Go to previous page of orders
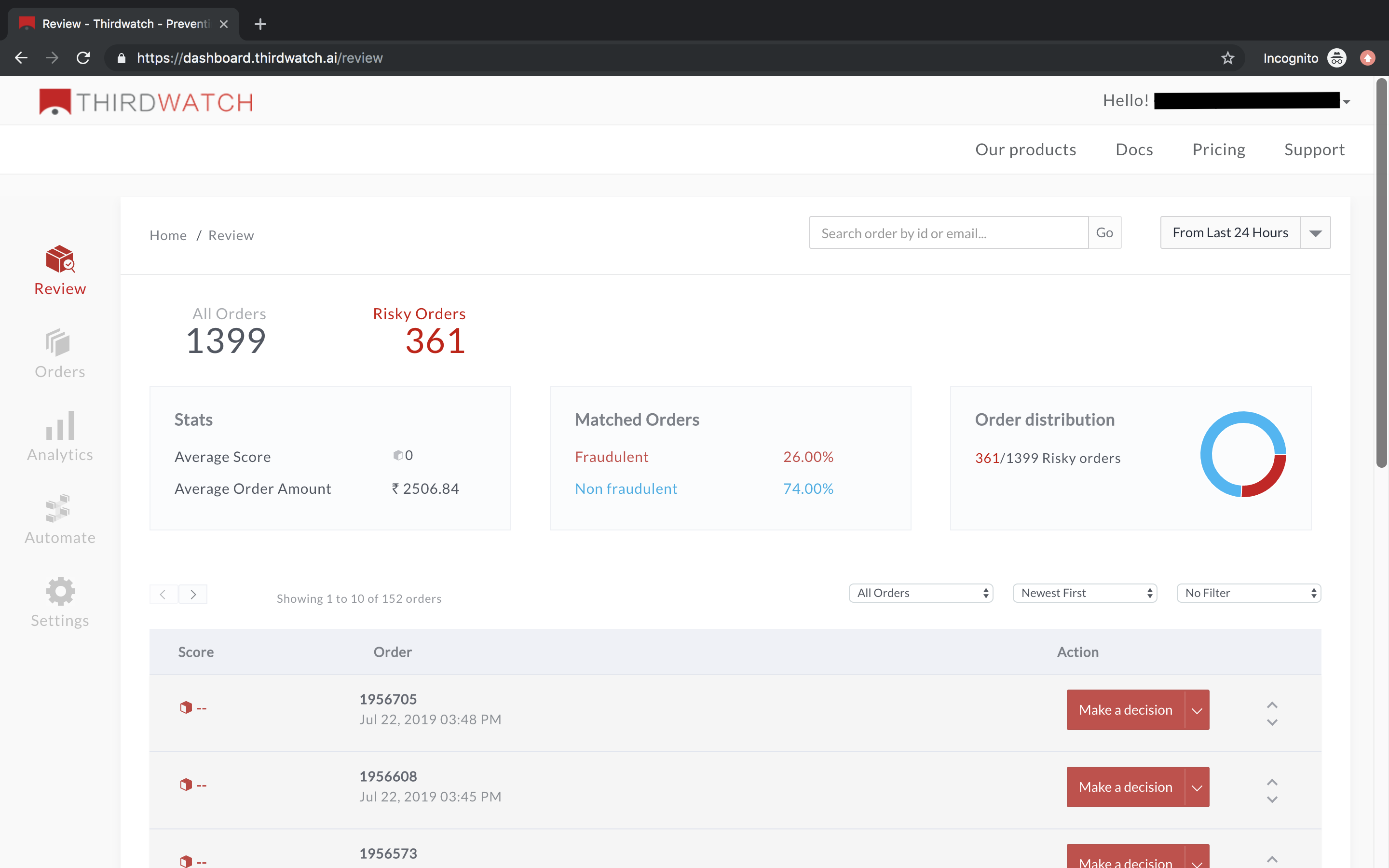 [x=163, y=594]
